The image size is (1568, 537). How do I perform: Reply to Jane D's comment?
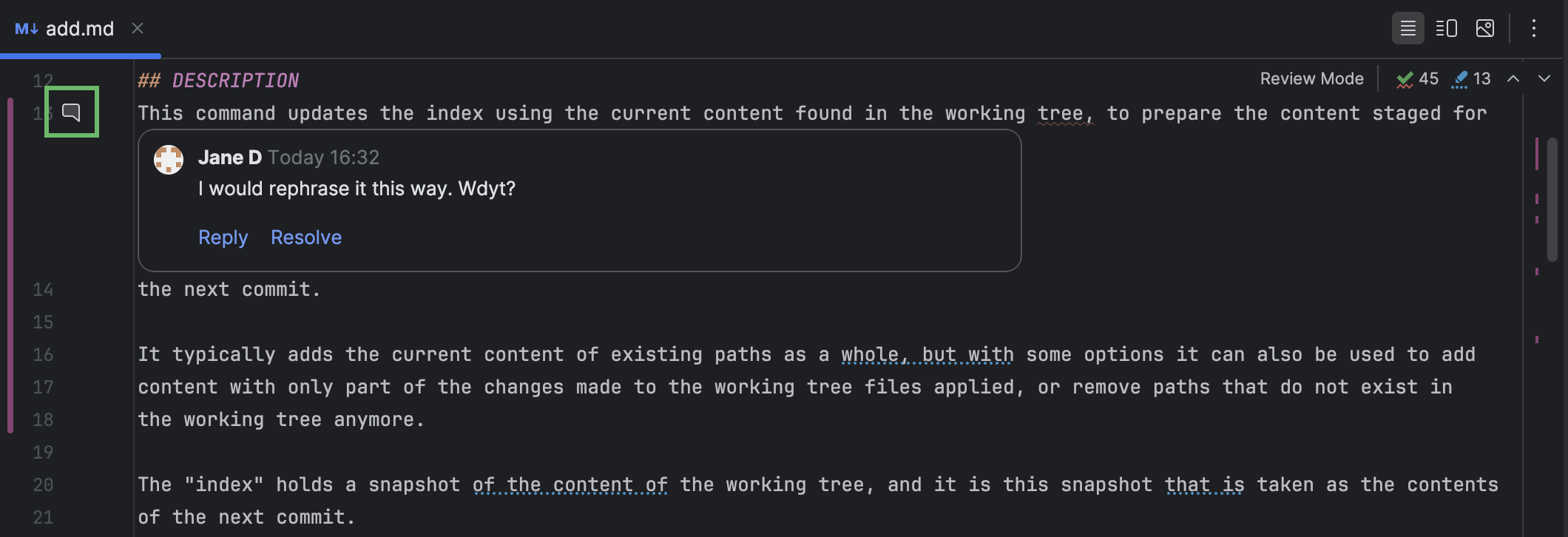(x=223, y=237)
